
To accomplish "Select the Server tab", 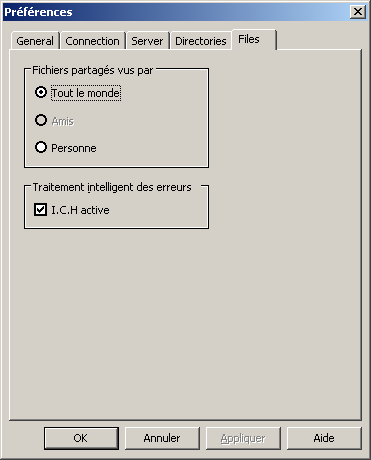I will tap(147, 41).
